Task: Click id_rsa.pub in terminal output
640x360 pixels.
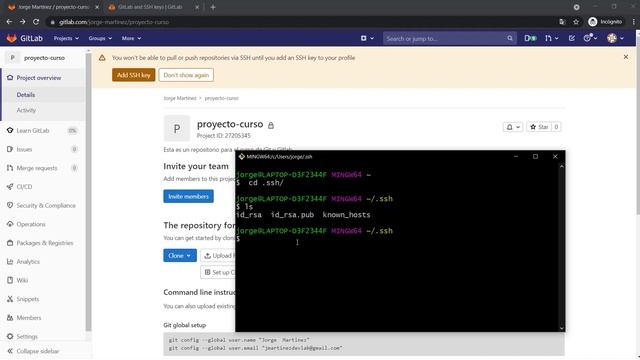Action: pyautogui.click(x=292, y=215)
